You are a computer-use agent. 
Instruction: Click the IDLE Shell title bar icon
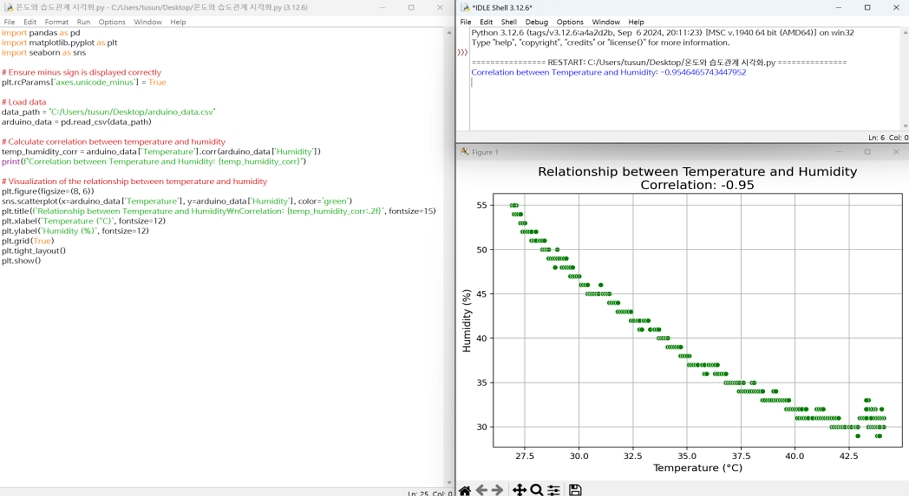click(x=466, y=8)
